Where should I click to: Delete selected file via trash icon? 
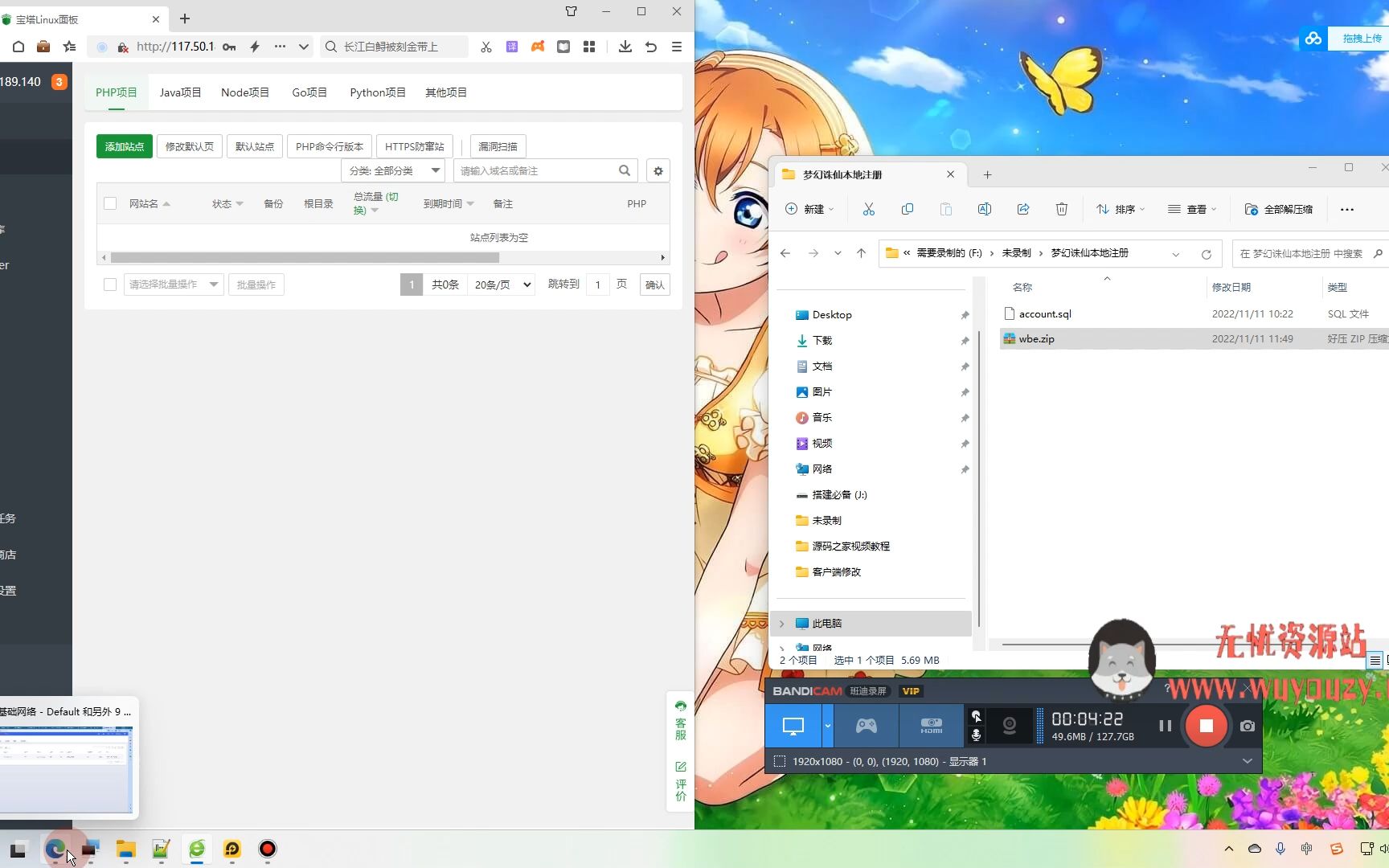coord(1062,209)
